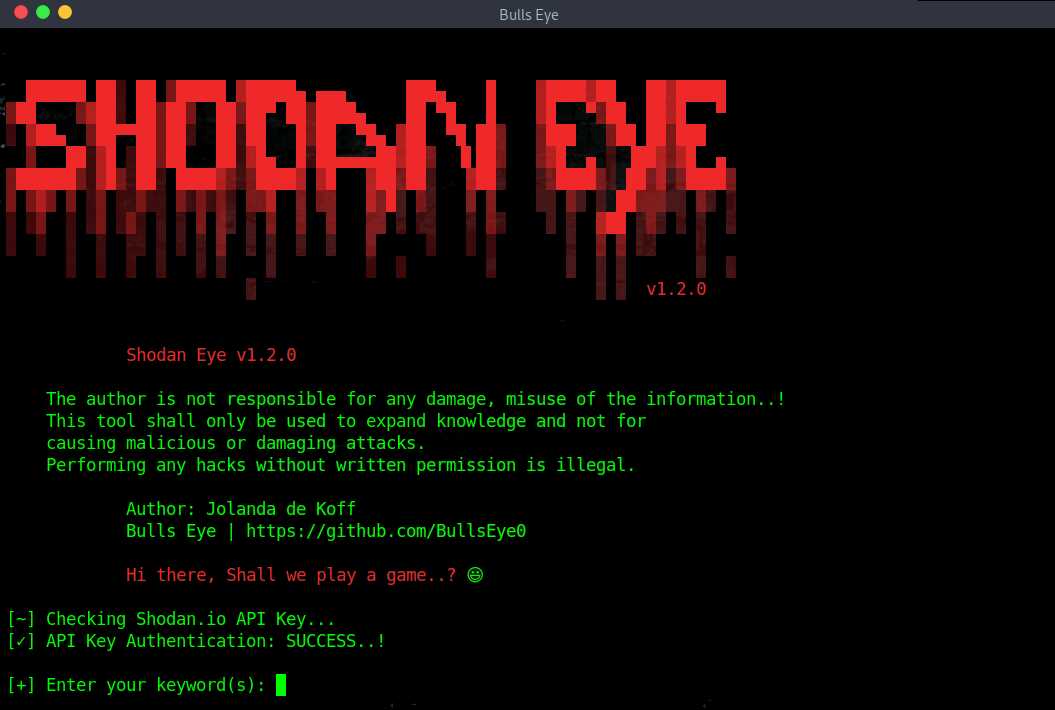Click the line 'Performing any hacks without written permission'
The height and width of the screenshot is (710, 1055).
coord(340,465)
